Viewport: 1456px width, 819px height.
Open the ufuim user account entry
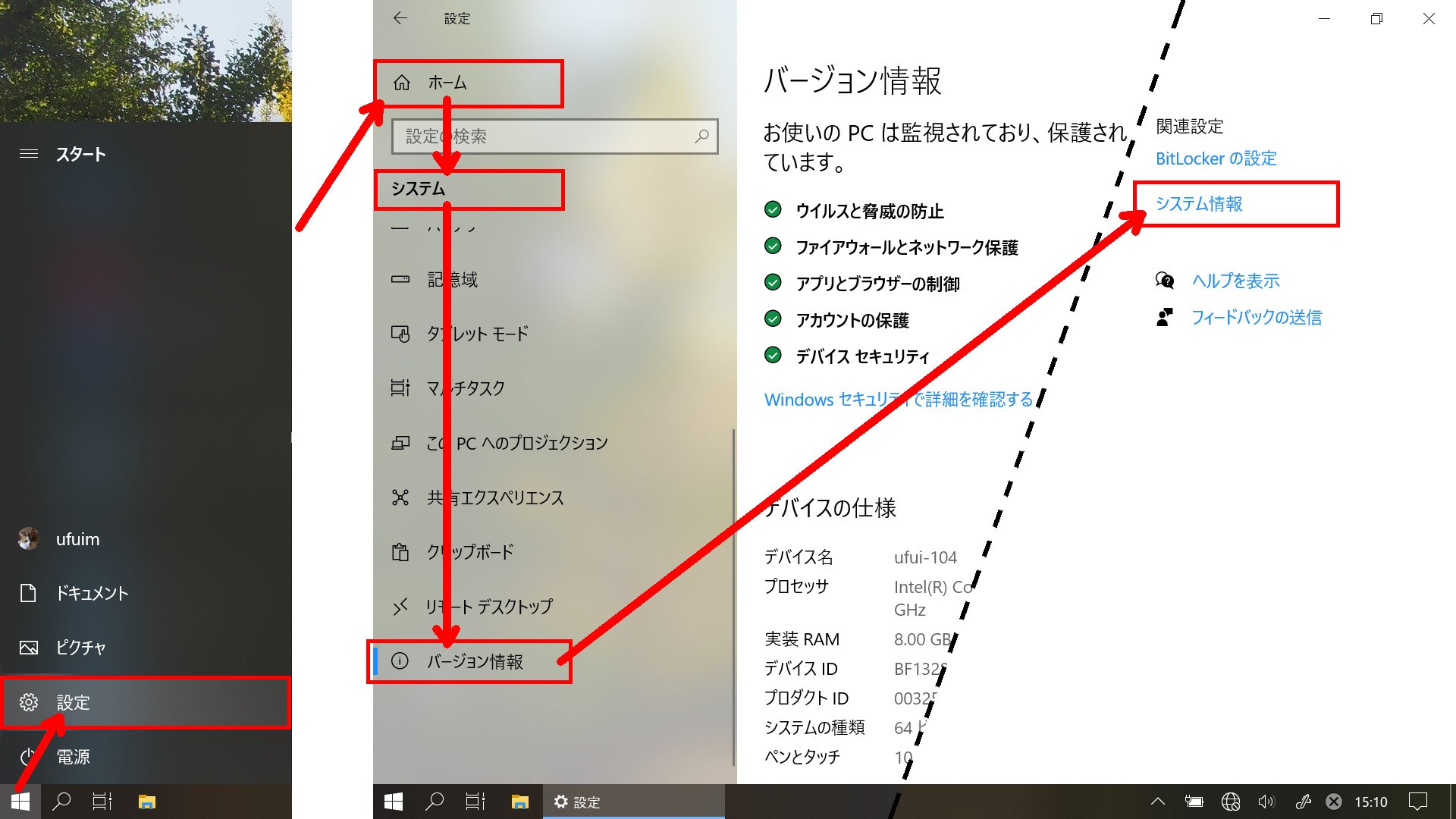coord(146,539)
